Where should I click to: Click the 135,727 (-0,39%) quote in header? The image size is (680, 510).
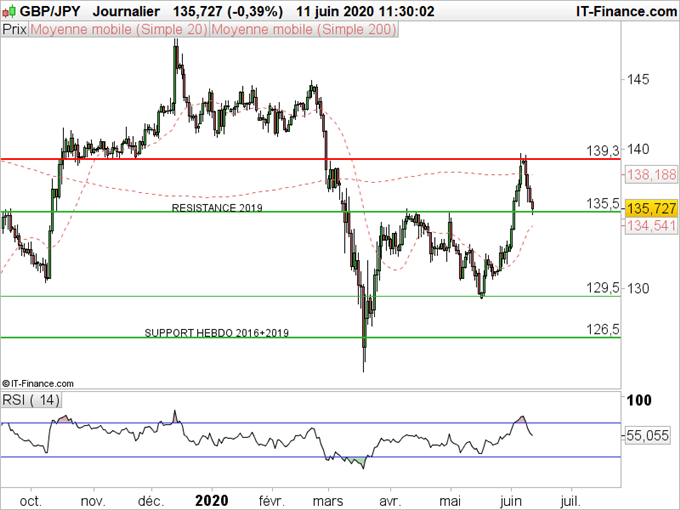point(228,11)
